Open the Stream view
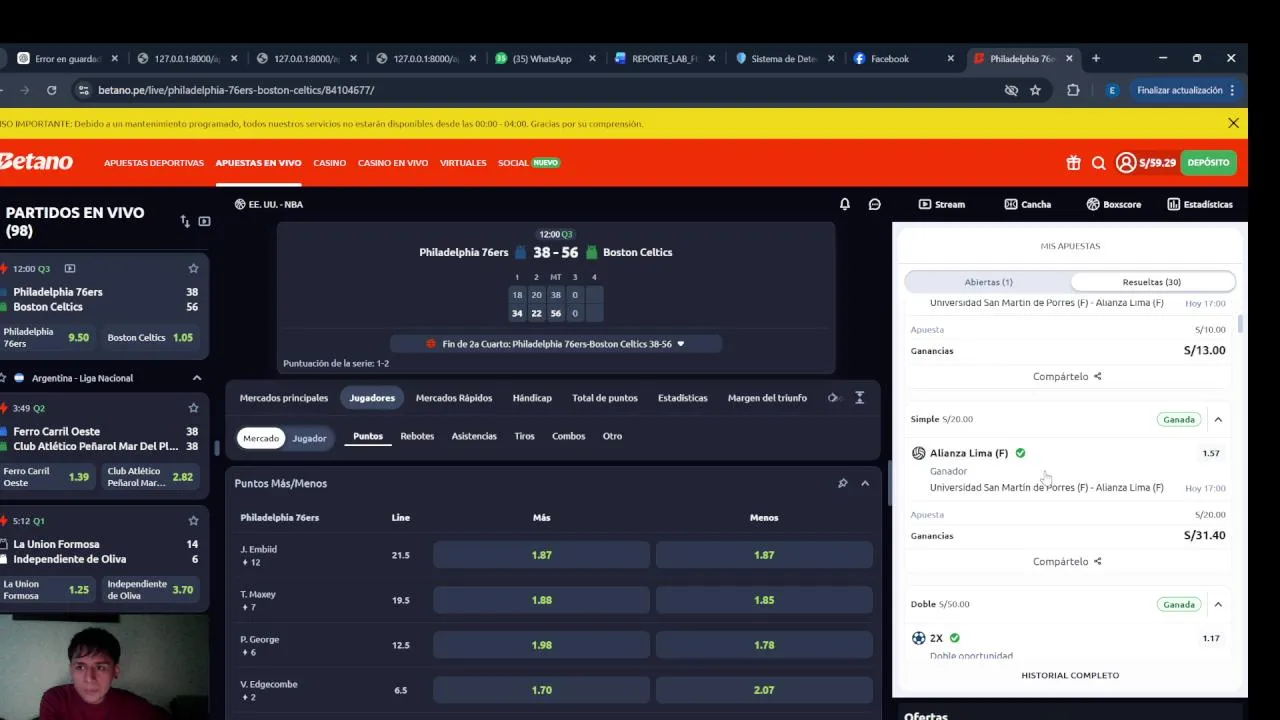This screenshot has width=1280, height=720. point(942,204)
